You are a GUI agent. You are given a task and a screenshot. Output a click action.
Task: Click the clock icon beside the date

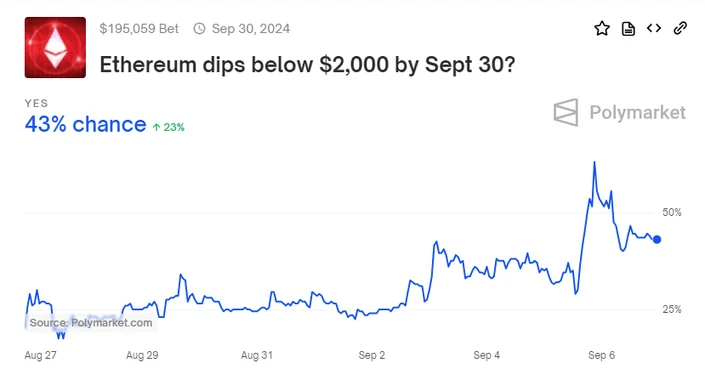coord(199,29)
